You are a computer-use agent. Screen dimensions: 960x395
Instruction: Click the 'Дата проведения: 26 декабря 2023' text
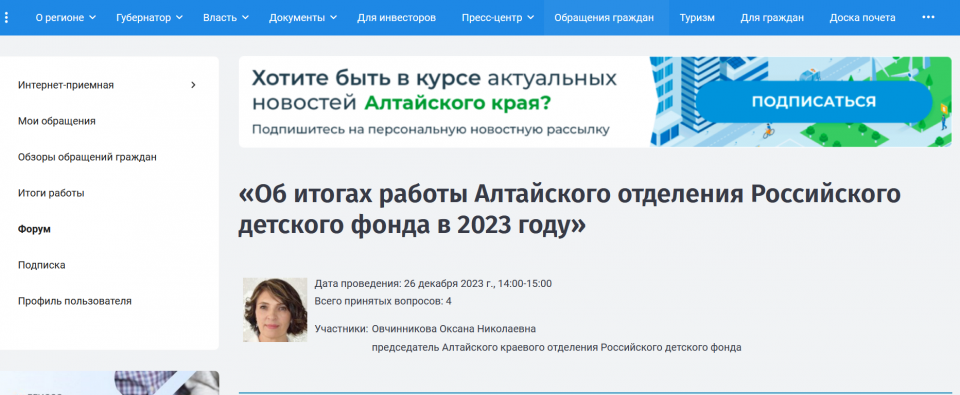point(433,284)
